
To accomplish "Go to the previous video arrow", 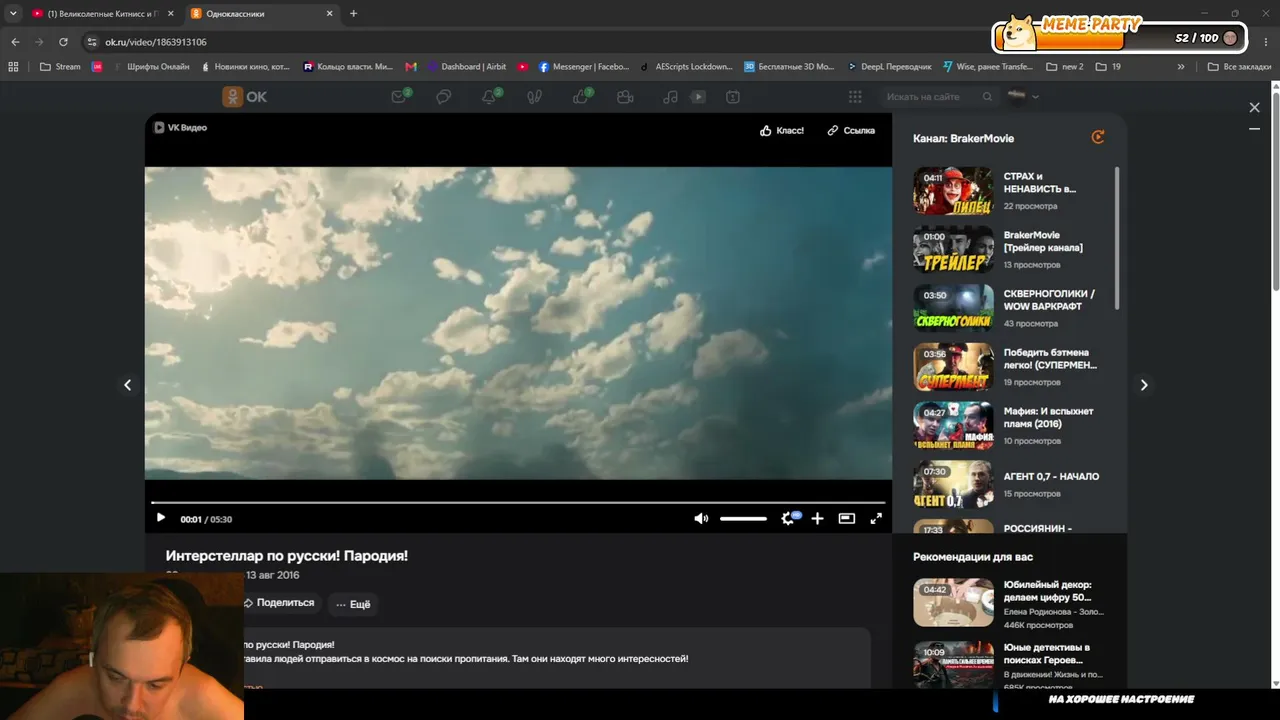I will point(127,385).
